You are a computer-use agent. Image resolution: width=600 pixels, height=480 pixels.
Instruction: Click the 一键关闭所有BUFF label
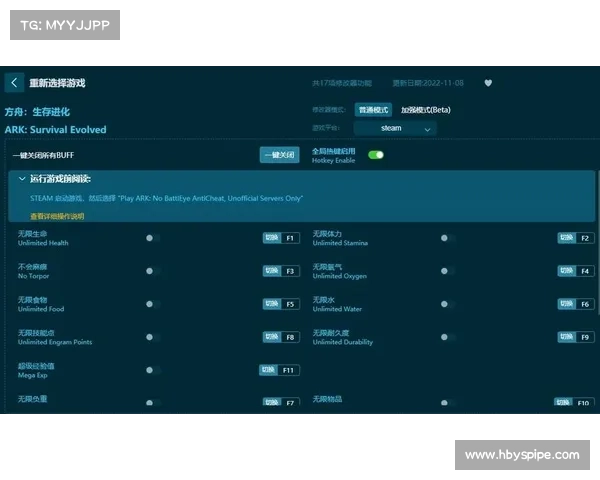[x=43, y=155]
